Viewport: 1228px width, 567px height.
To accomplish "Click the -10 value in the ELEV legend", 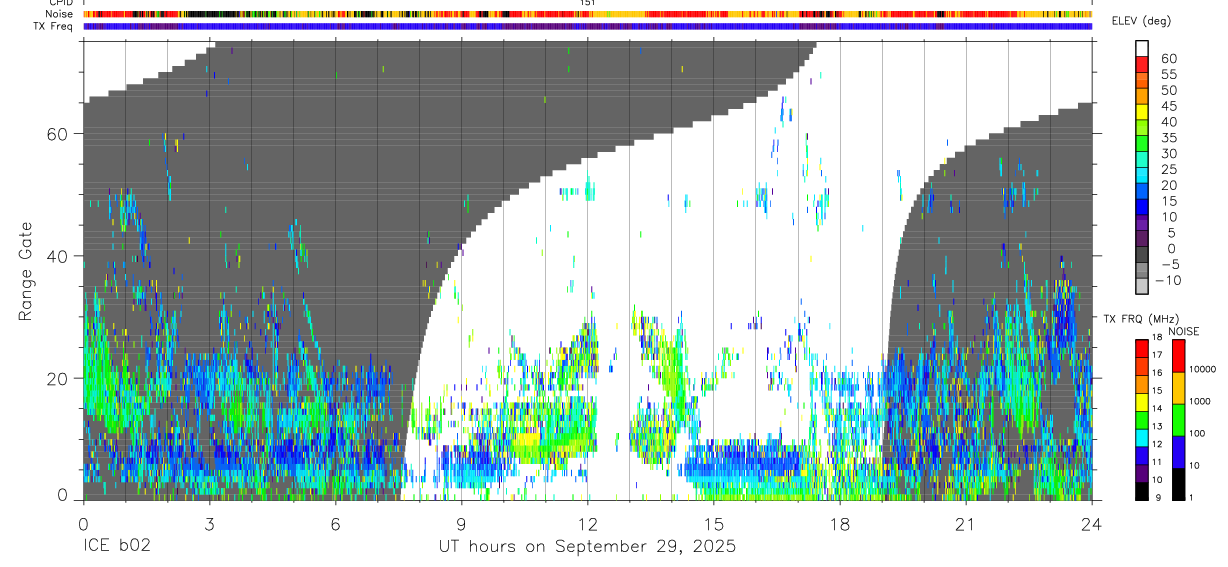I will (1169, 280).
